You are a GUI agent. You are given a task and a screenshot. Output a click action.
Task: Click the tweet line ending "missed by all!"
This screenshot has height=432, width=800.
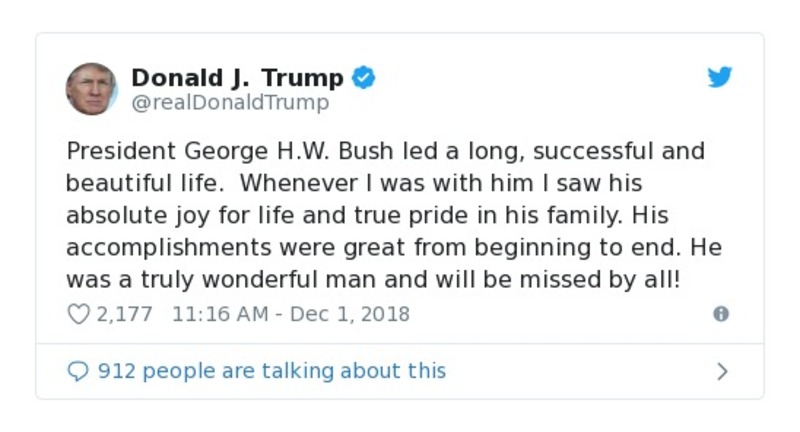coord(372,280)
